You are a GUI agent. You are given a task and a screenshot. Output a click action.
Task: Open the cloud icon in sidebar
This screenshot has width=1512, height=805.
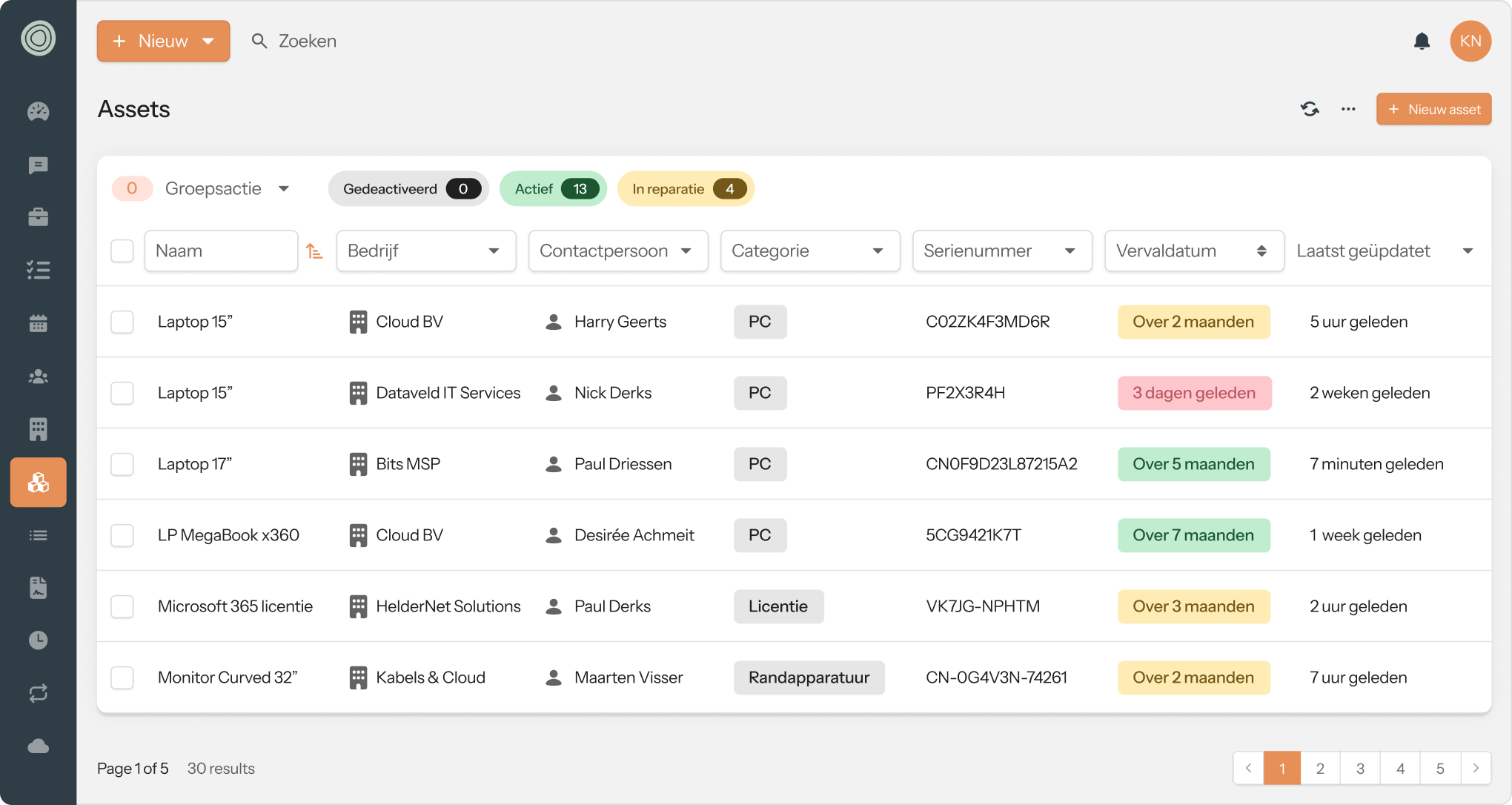38,746
